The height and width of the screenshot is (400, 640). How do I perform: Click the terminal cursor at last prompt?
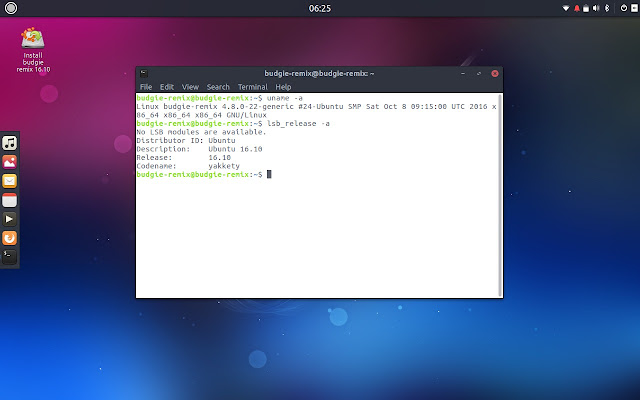[269, 174]
